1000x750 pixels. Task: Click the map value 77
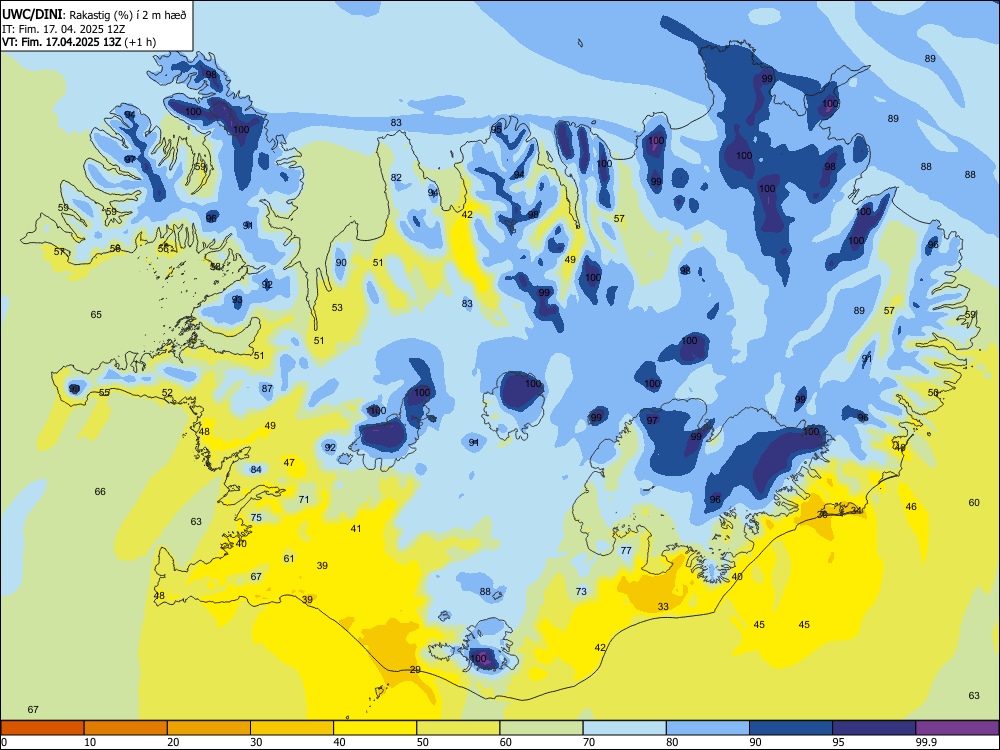pyautogui.click(x=626, y=550)
